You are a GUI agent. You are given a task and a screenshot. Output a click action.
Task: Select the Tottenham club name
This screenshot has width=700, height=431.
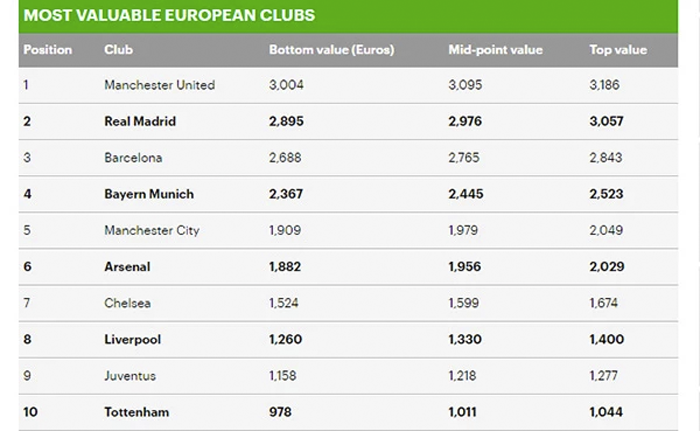coord(137,412)
